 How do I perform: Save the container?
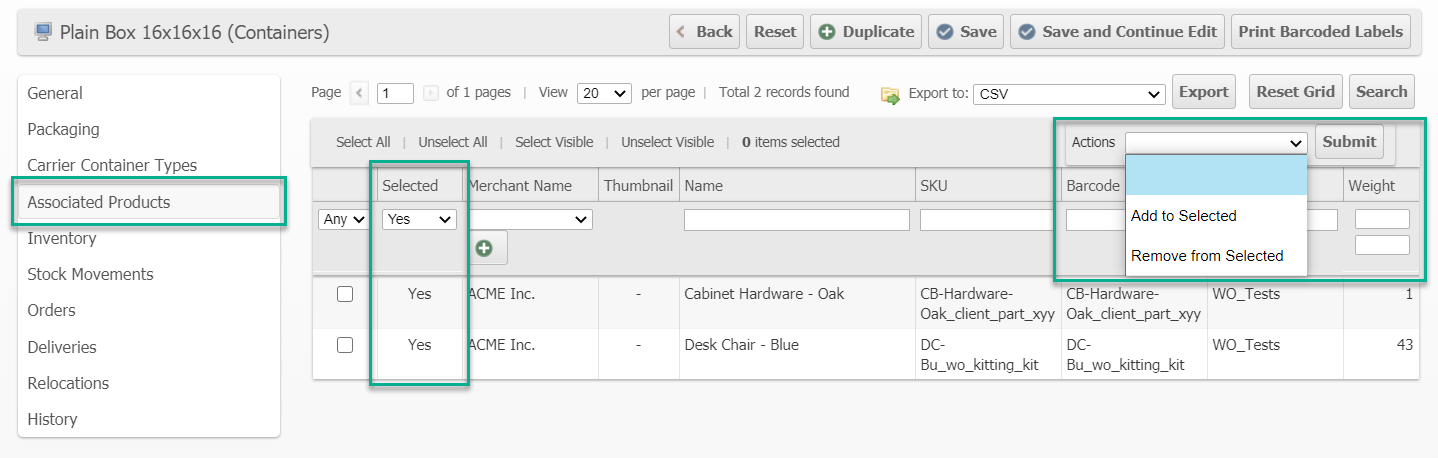966,32
